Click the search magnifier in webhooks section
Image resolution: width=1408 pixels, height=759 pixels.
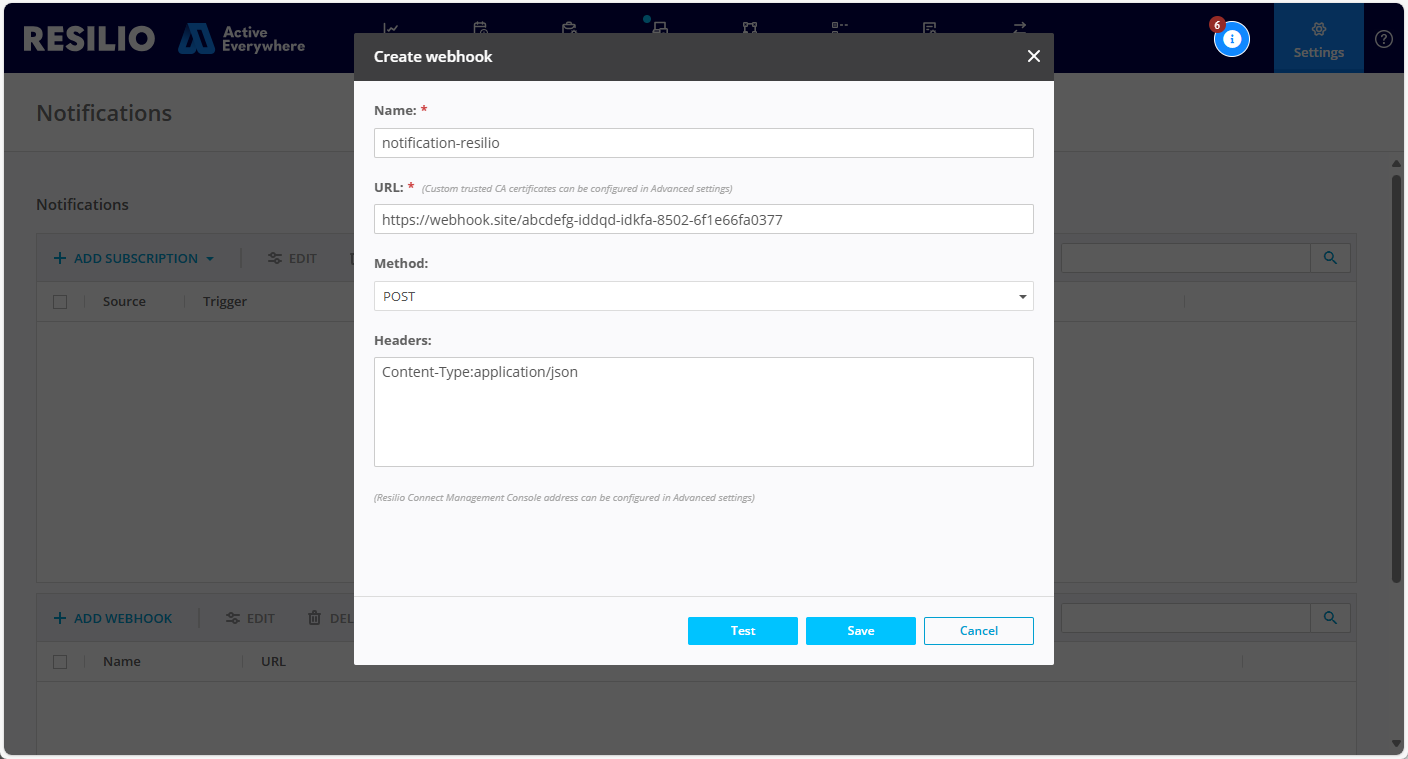tap(1329, 617)
